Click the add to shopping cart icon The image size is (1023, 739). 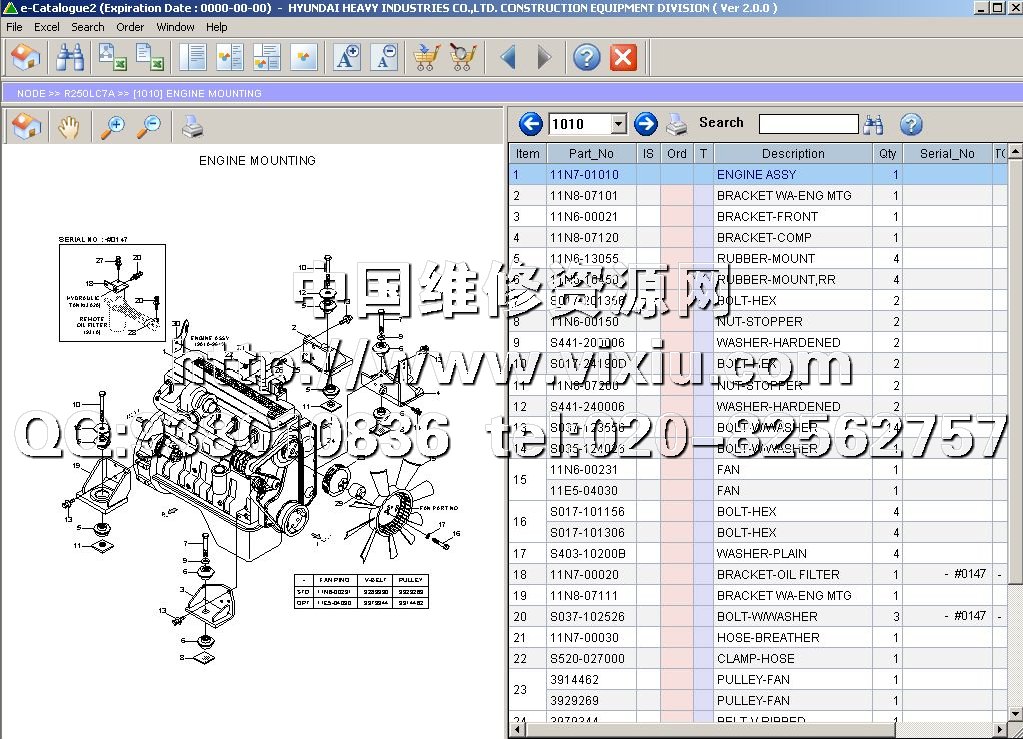pos(426,58)
